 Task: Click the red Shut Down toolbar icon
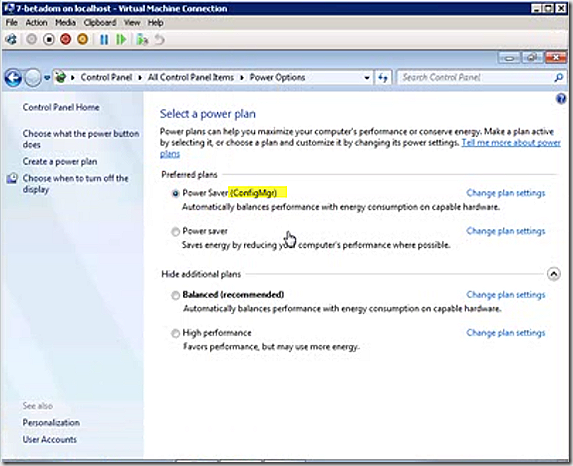point(66,39)
